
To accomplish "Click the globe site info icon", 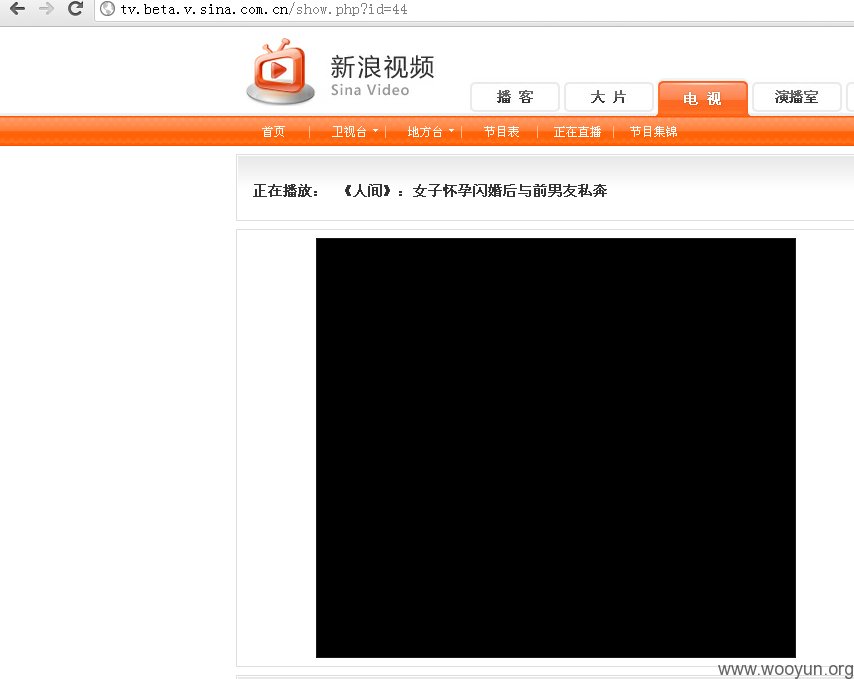I will (107, 9).
